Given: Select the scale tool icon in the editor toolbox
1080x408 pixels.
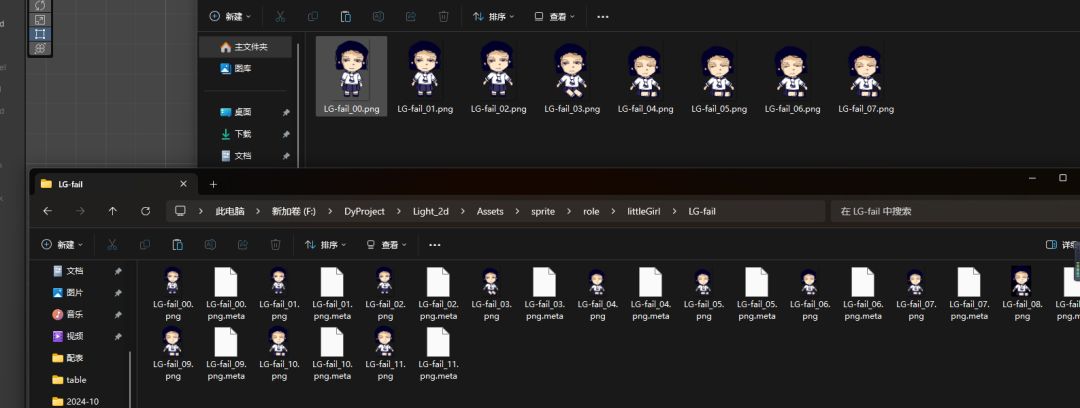Looking at the screenshot, I should point(40,20).
